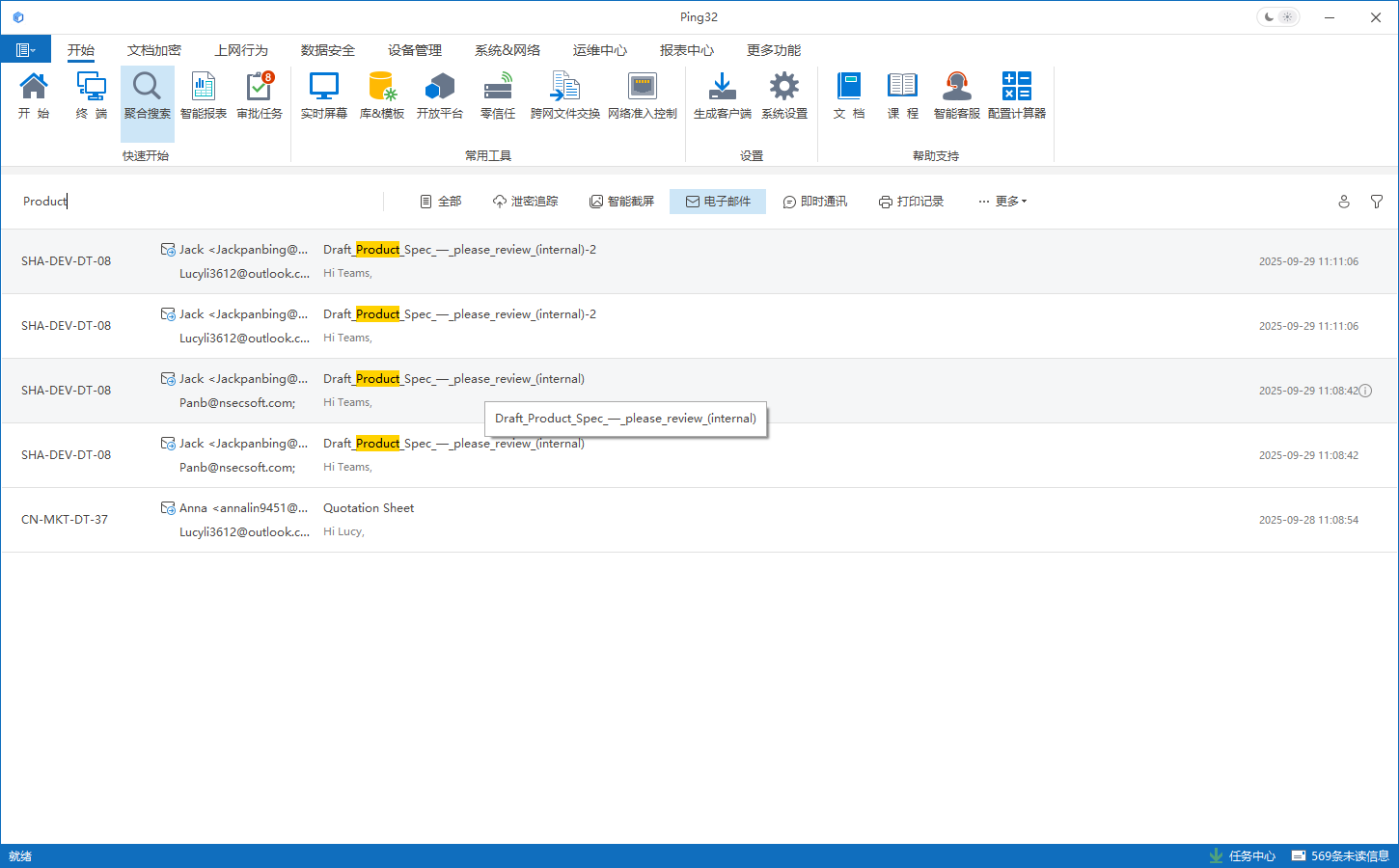The width and height of the screenshot is (1399, 868).
Task: Switch to the 文档加密 ribbon tab
Action: (154, 50)
